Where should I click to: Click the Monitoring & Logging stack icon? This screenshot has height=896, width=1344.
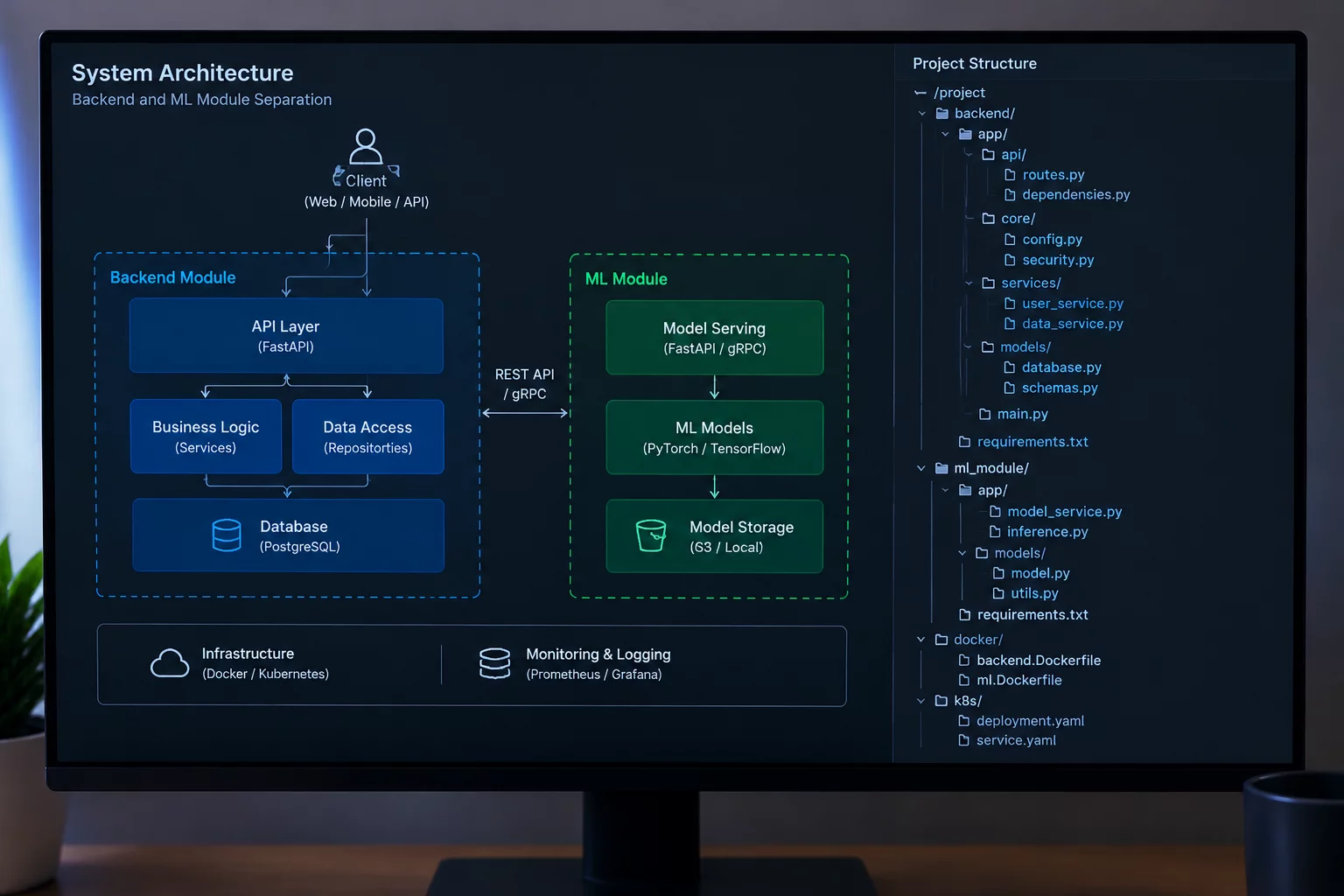click(x=494, y=663)
